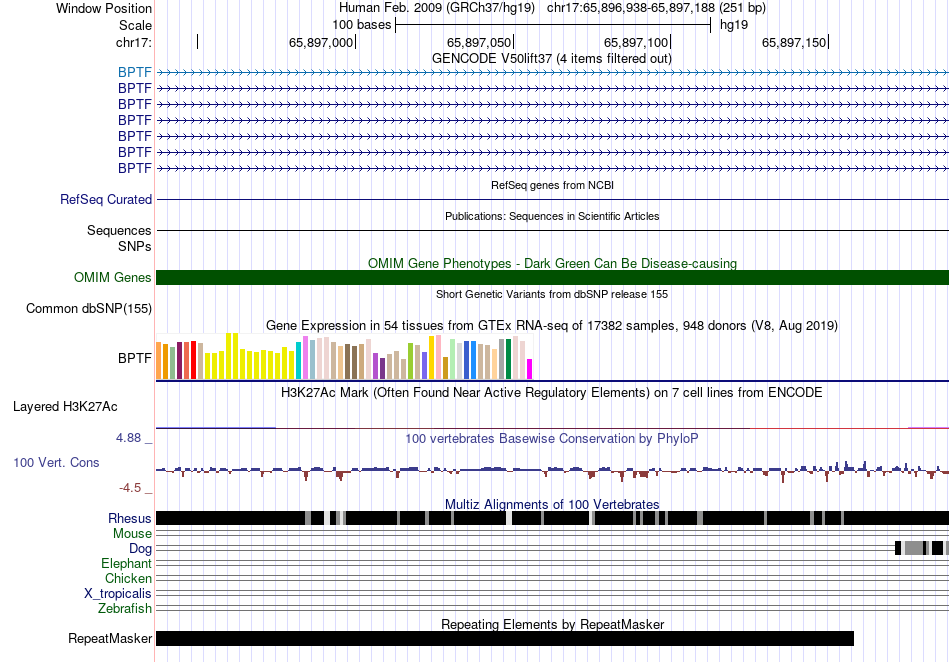950x662 pixels.
Task: Click chr17:65,896,938-65,897,188 (251 bp) position text
Action: (656, 8)
